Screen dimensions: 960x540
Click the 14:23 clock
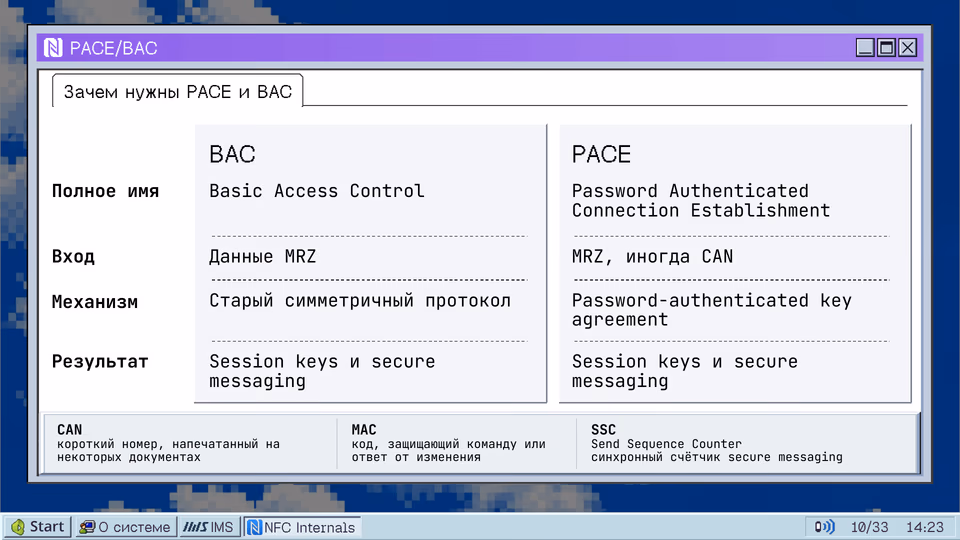[924, 527]
